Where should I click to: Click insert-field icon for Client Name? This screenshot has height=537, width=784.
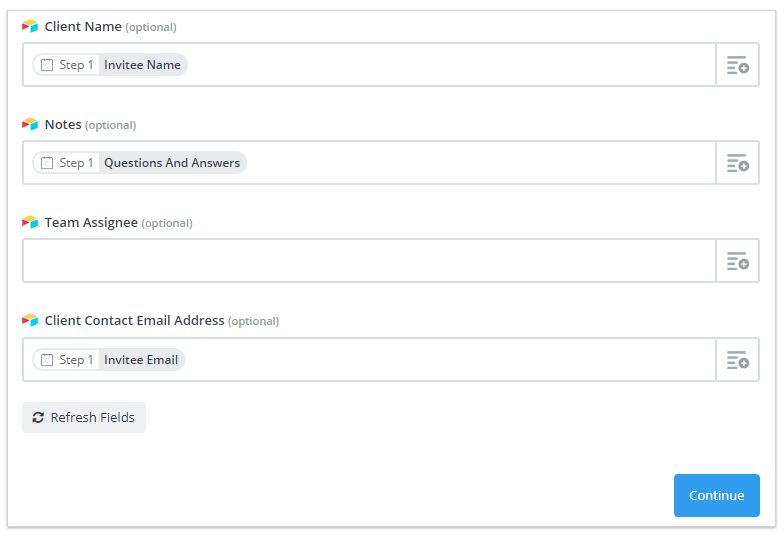(737, 66)
